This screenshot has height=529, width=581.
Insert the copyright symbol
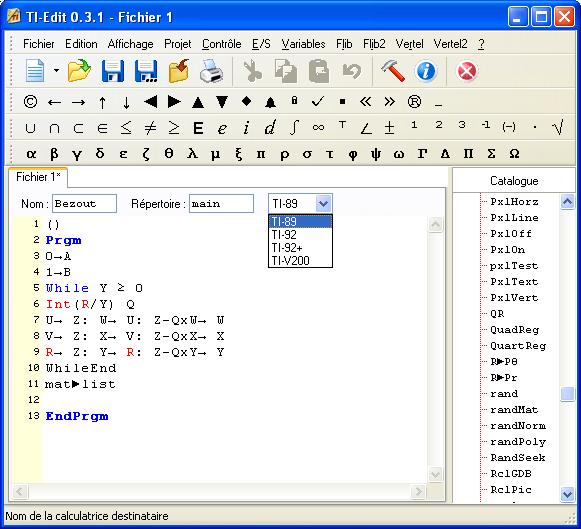pyautogui.click(x=30, y=102)
